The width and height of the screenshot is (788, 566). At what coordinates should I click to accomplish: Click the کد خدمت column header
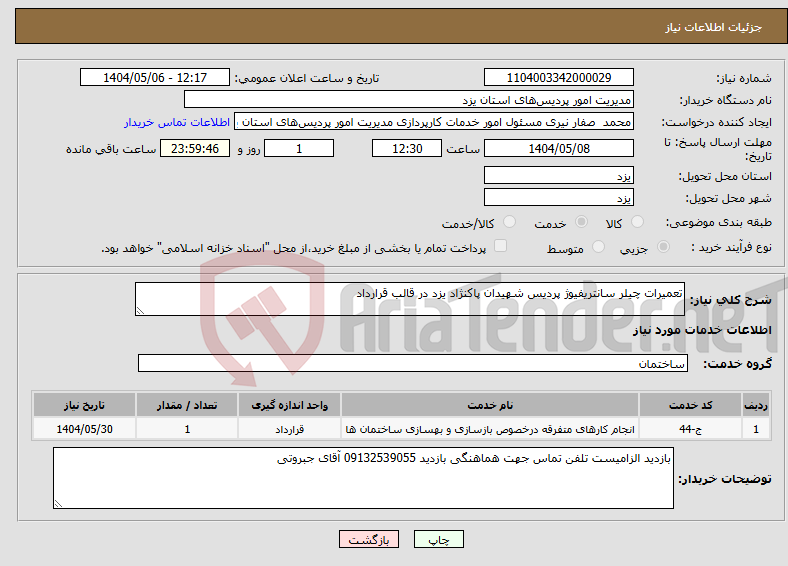(x=691, y=405)
